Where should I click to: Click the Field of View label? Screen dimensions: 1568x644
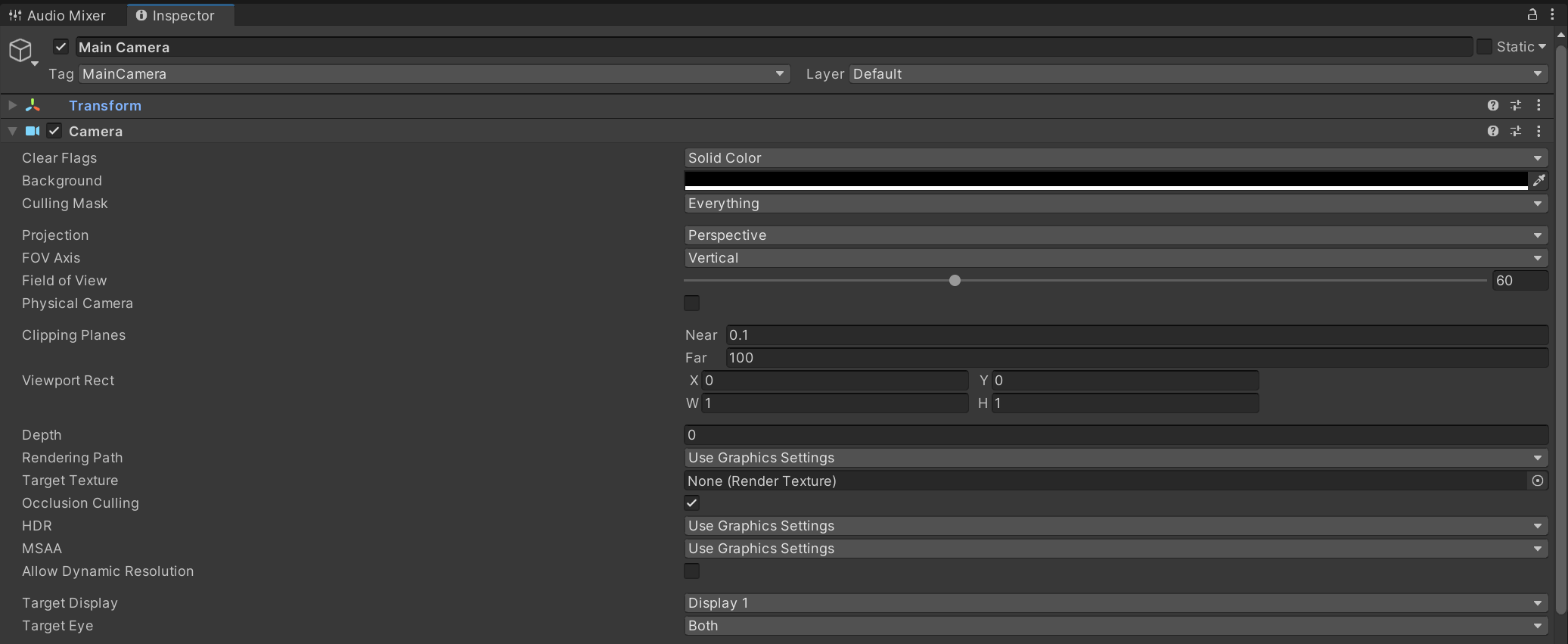64,280
